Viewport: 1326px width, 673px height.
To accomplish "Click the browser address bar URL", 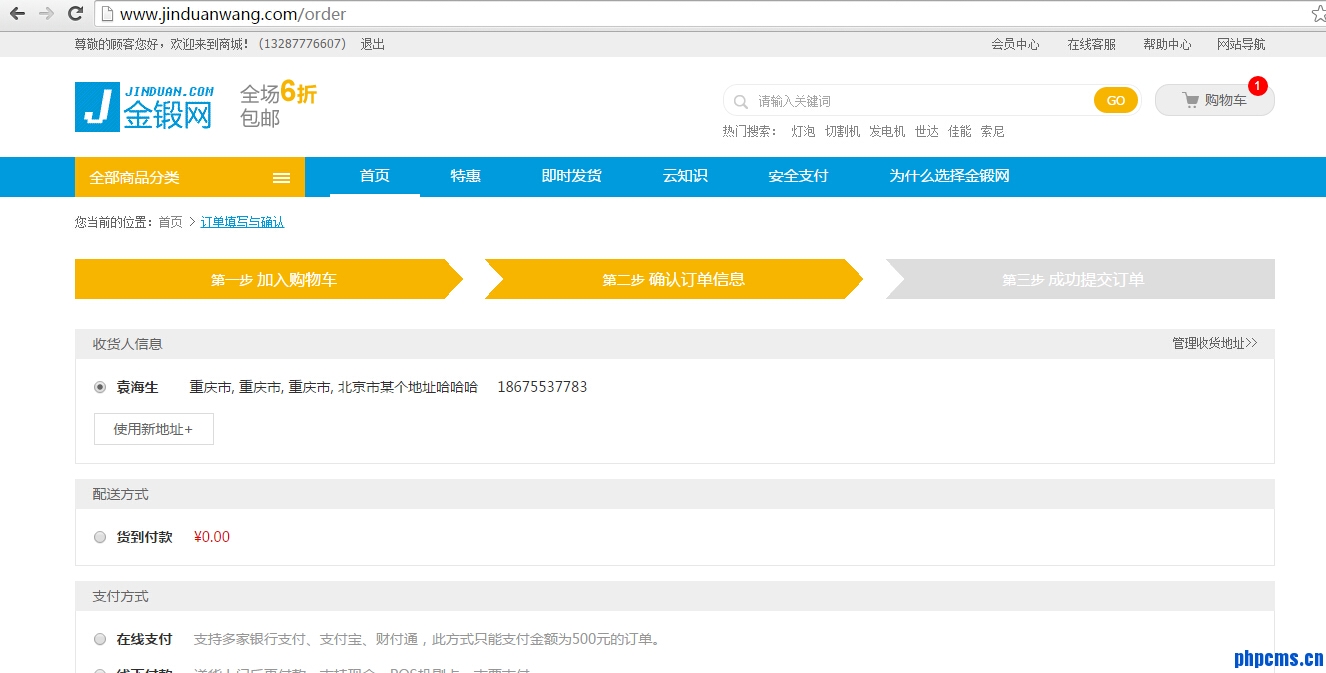I will (x=233, y=14).
